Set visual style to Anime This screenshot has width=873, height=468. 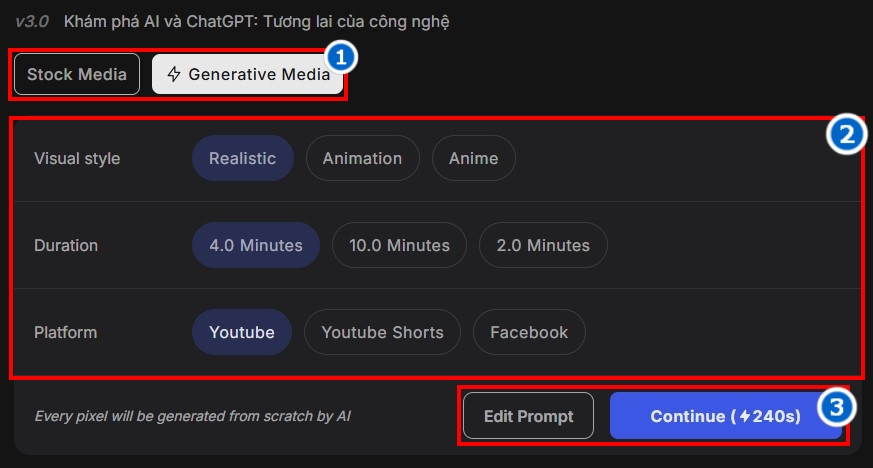tap(473, 158)
